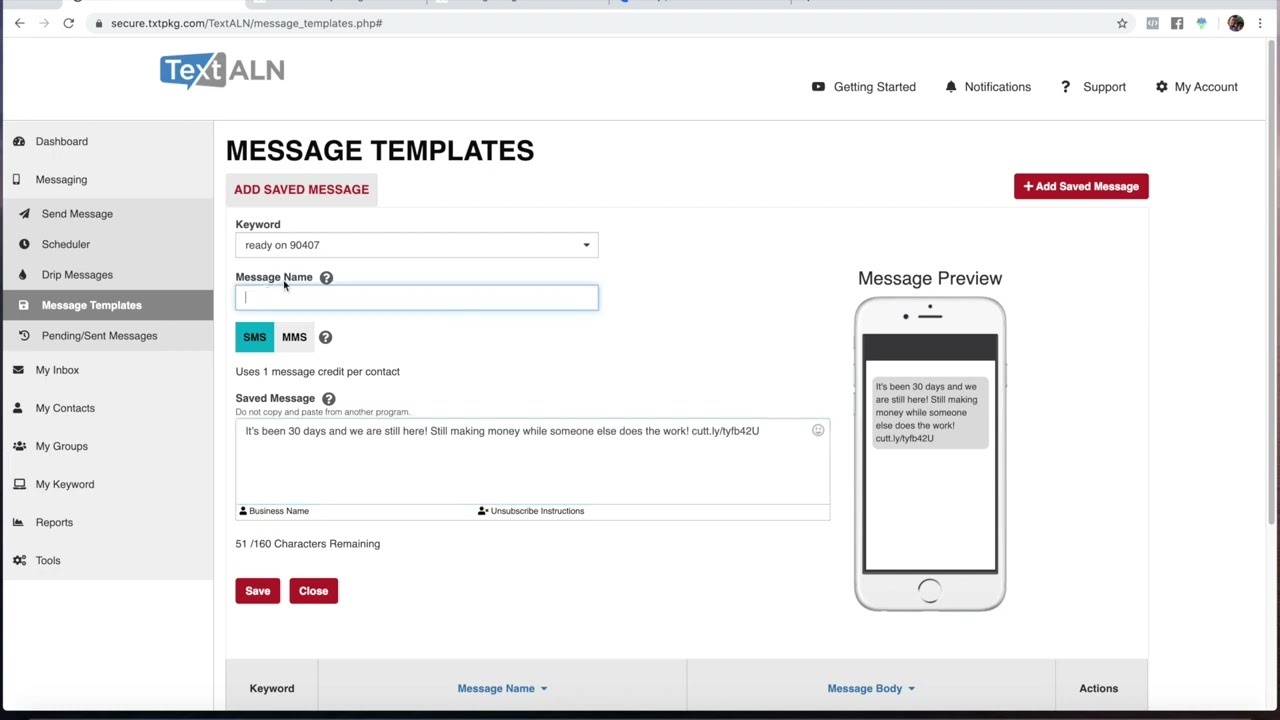The image size is (1280, 720).
Task: Click the My Contacts person icon
Action: coord(19,408)
